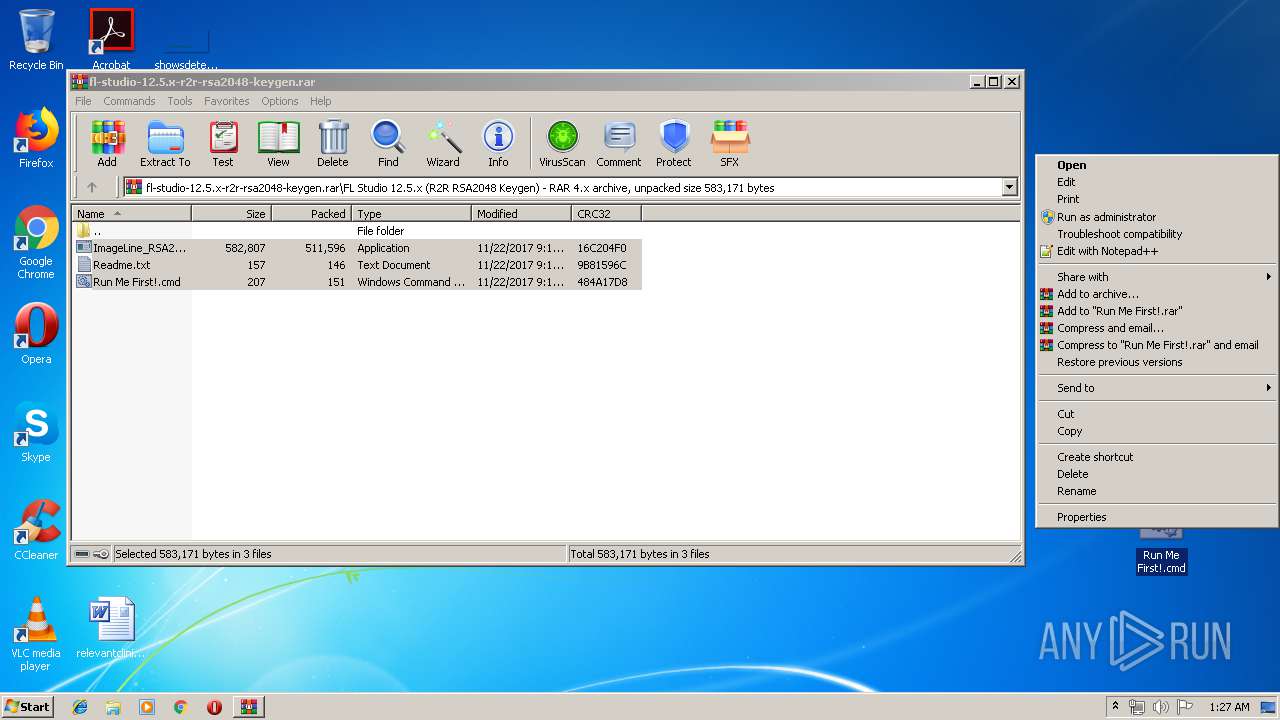
Task: Launch Firefox from the desktop
Action: click(x=36, y=138)
